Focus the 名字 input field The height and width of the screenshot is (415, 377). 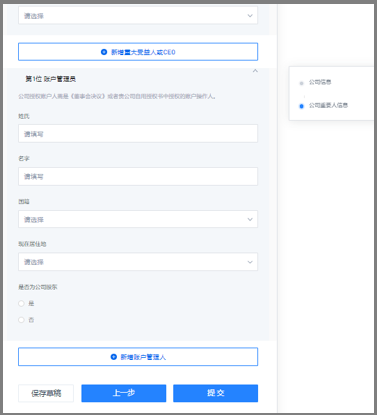(138, 176)
